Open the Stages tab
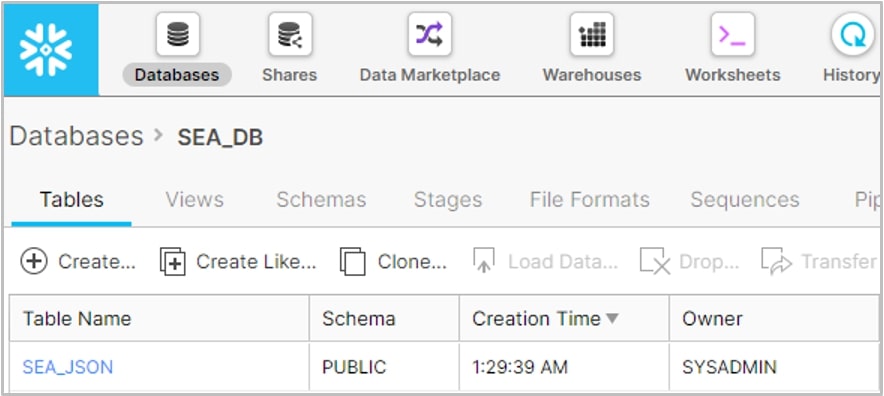Screen dimensions: 884x396 tap(448, 200)
